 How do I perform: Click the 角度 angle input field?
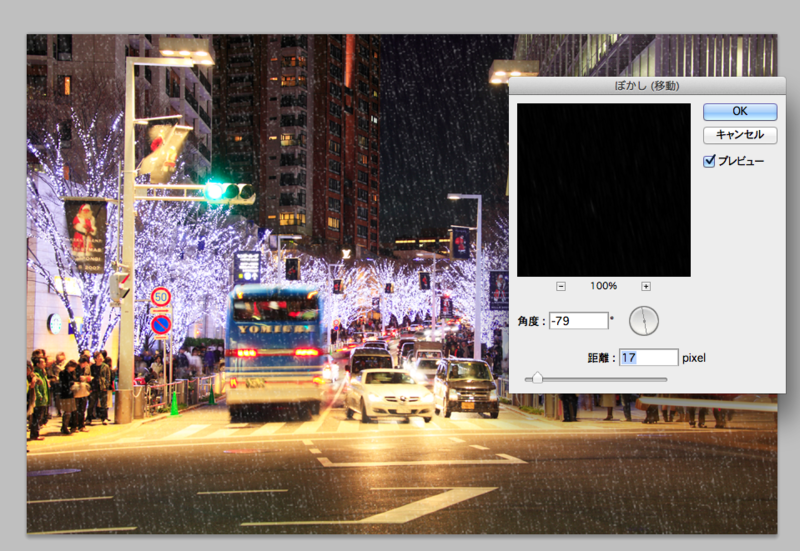coord(579,321)
